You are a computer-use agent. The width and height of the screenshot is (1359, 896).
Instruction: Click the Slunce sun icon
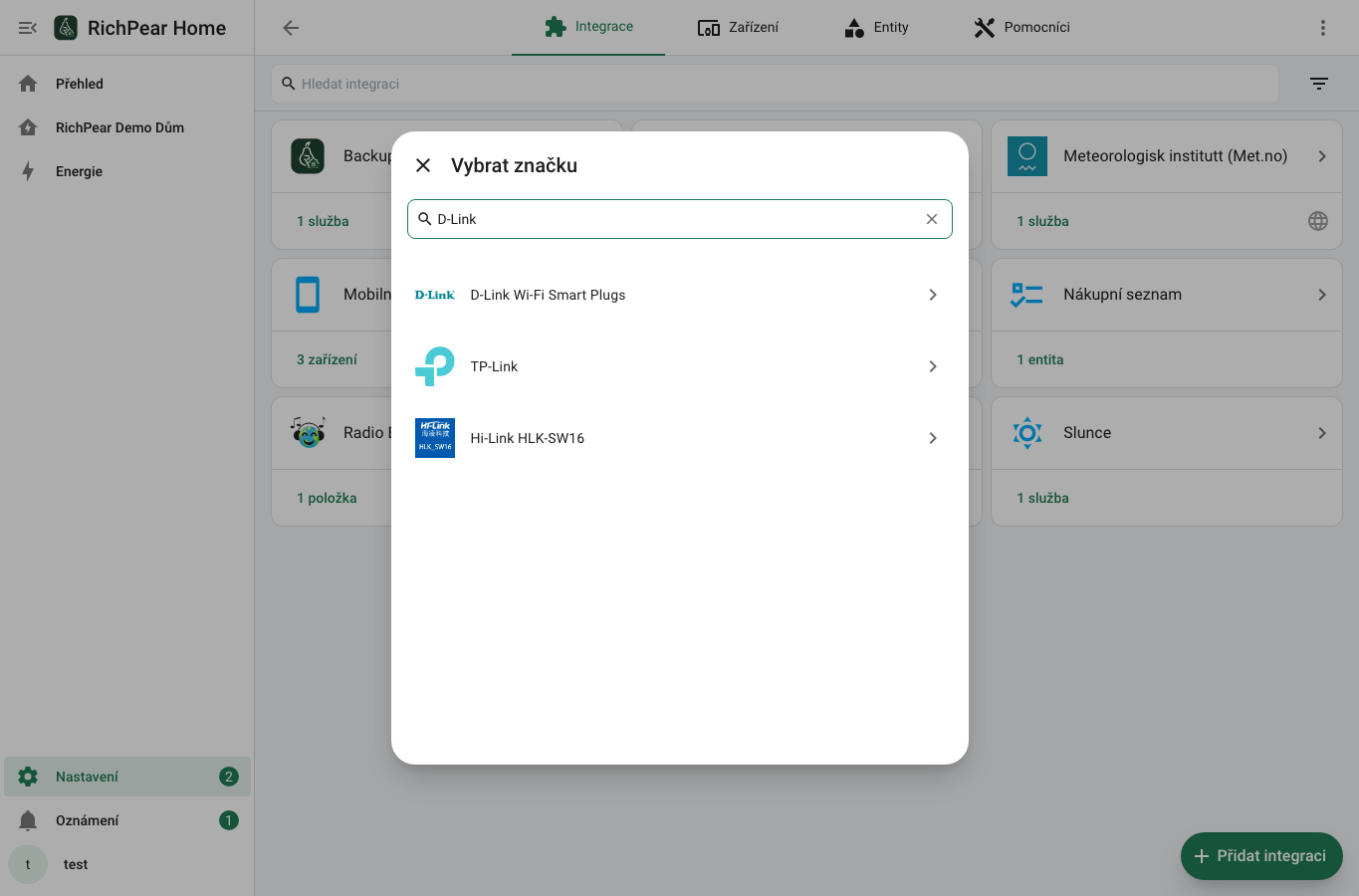coord(1027,433)
